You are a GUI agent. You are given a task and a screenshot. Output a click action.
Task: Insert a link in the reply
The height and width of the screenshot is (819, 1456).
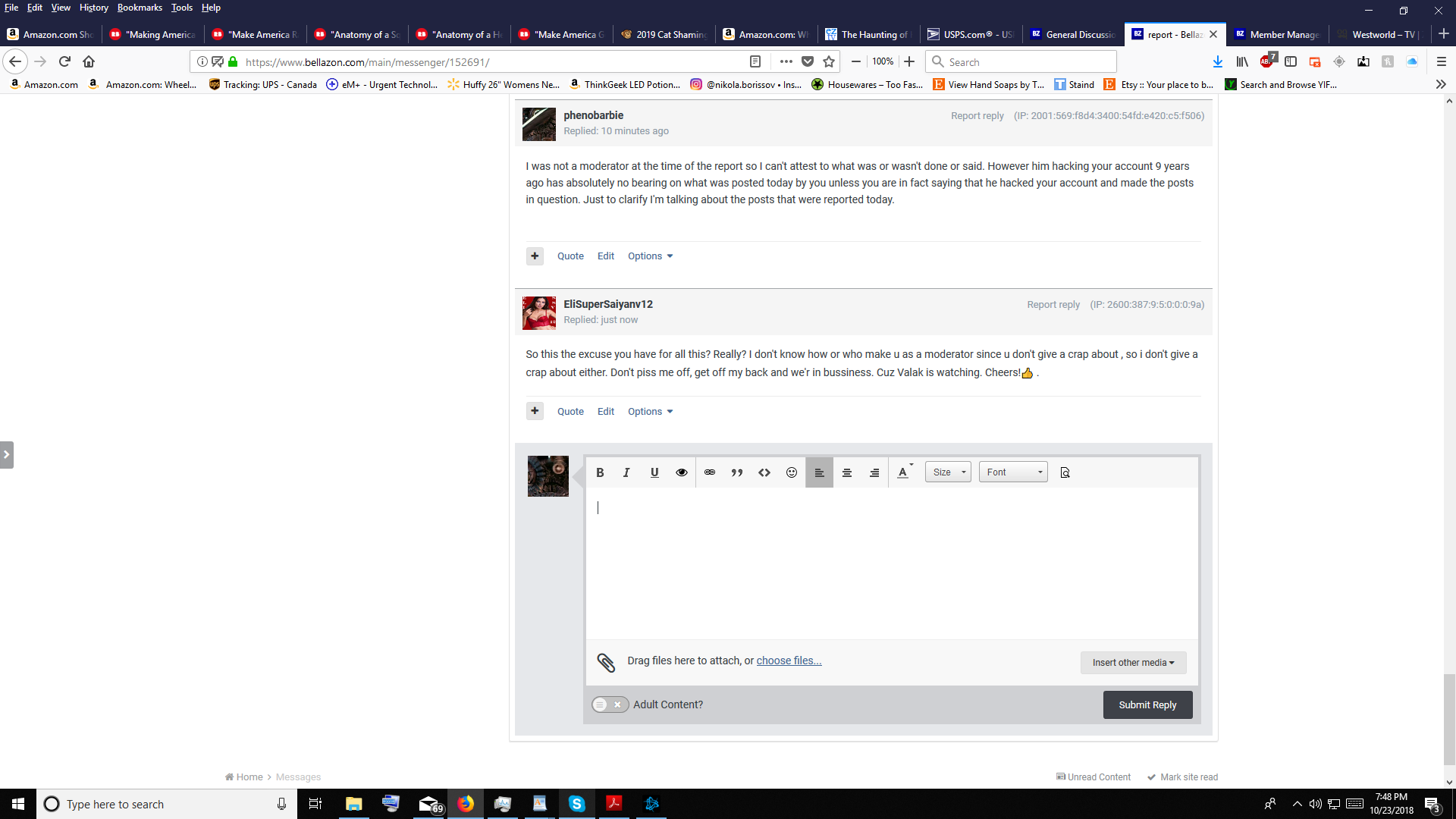[710, 472]
